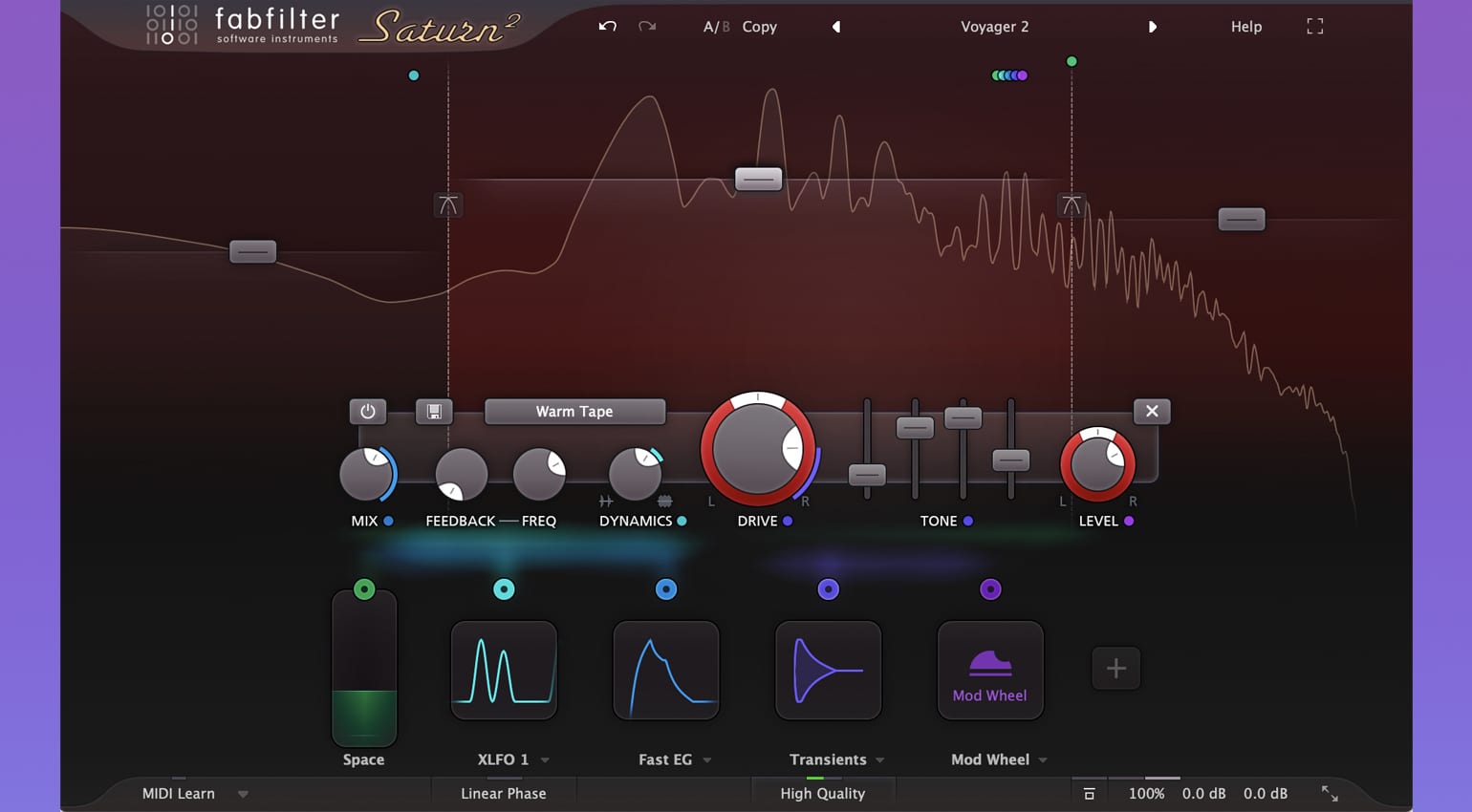The height and width of the screenshot is (812, 1472).
Task: Click the Level modulation indicator dot
Action: pos(1129,521)
